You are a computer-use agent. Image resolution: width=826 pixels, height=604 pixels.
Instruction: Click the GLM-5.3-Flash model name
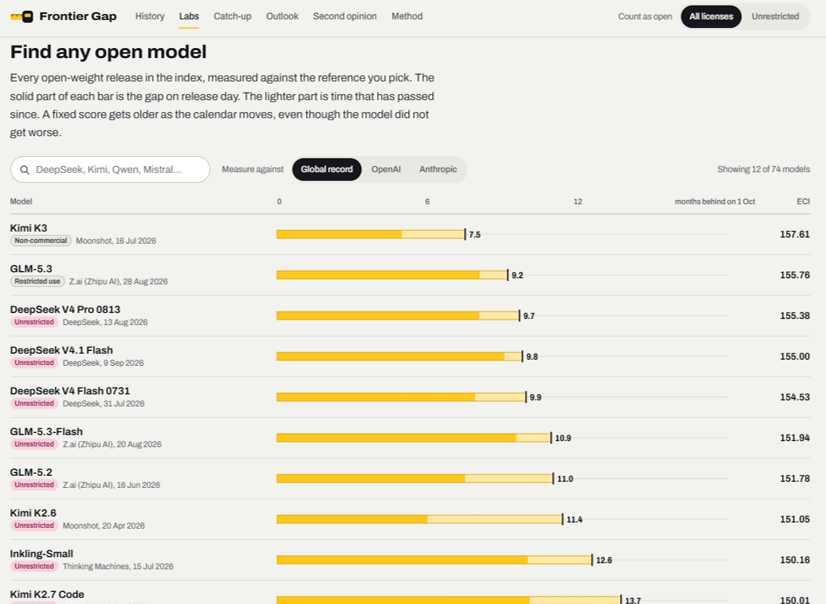click(x=46, y=431)
